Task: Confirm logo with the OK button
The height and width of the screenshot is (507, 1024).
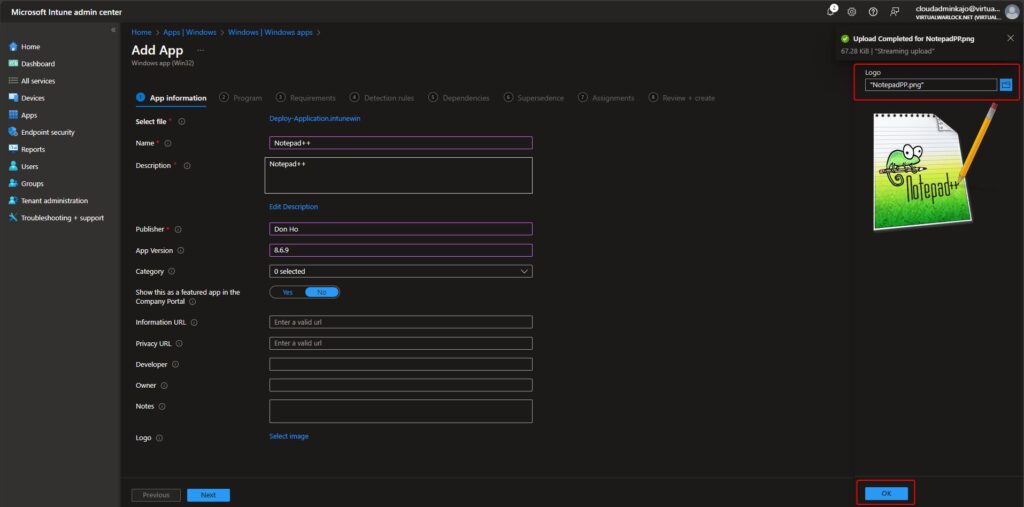Action: coord(886,494)
